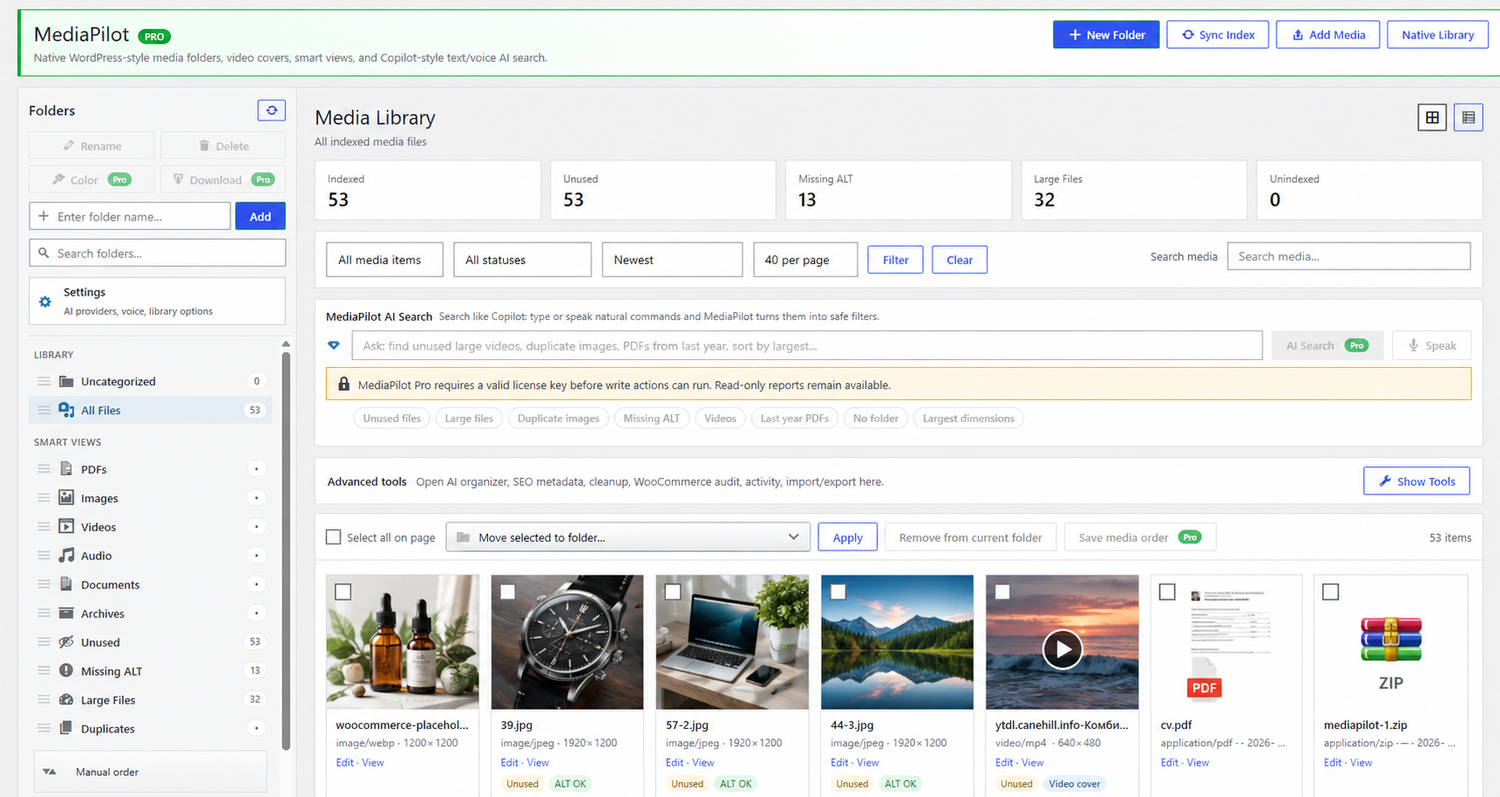Check the woocommerce-placeholder image checkbox
The image size is (1500, 797).
[x=343, y=592]
